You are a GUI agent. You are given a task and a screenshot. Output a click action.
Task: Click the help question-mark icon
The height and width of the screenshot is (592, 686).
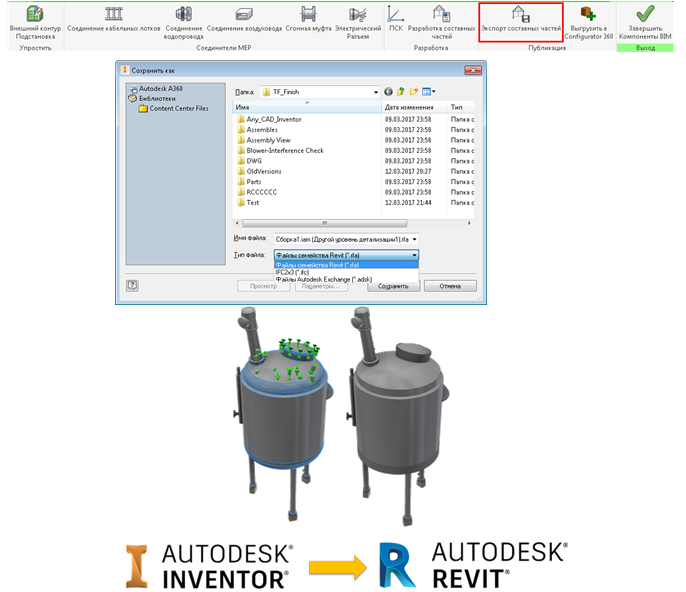tap(132, 286)
